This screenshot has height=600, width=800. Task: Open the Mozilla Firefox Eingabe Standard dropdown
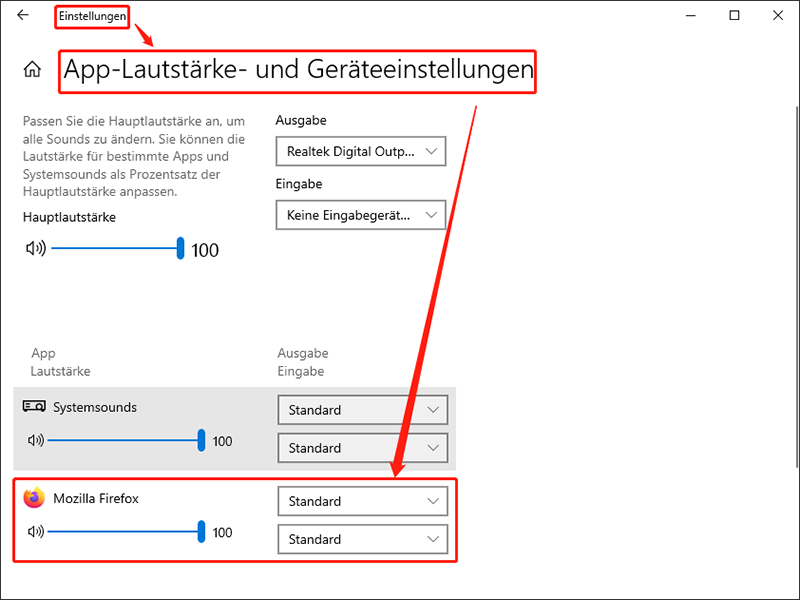362,539
